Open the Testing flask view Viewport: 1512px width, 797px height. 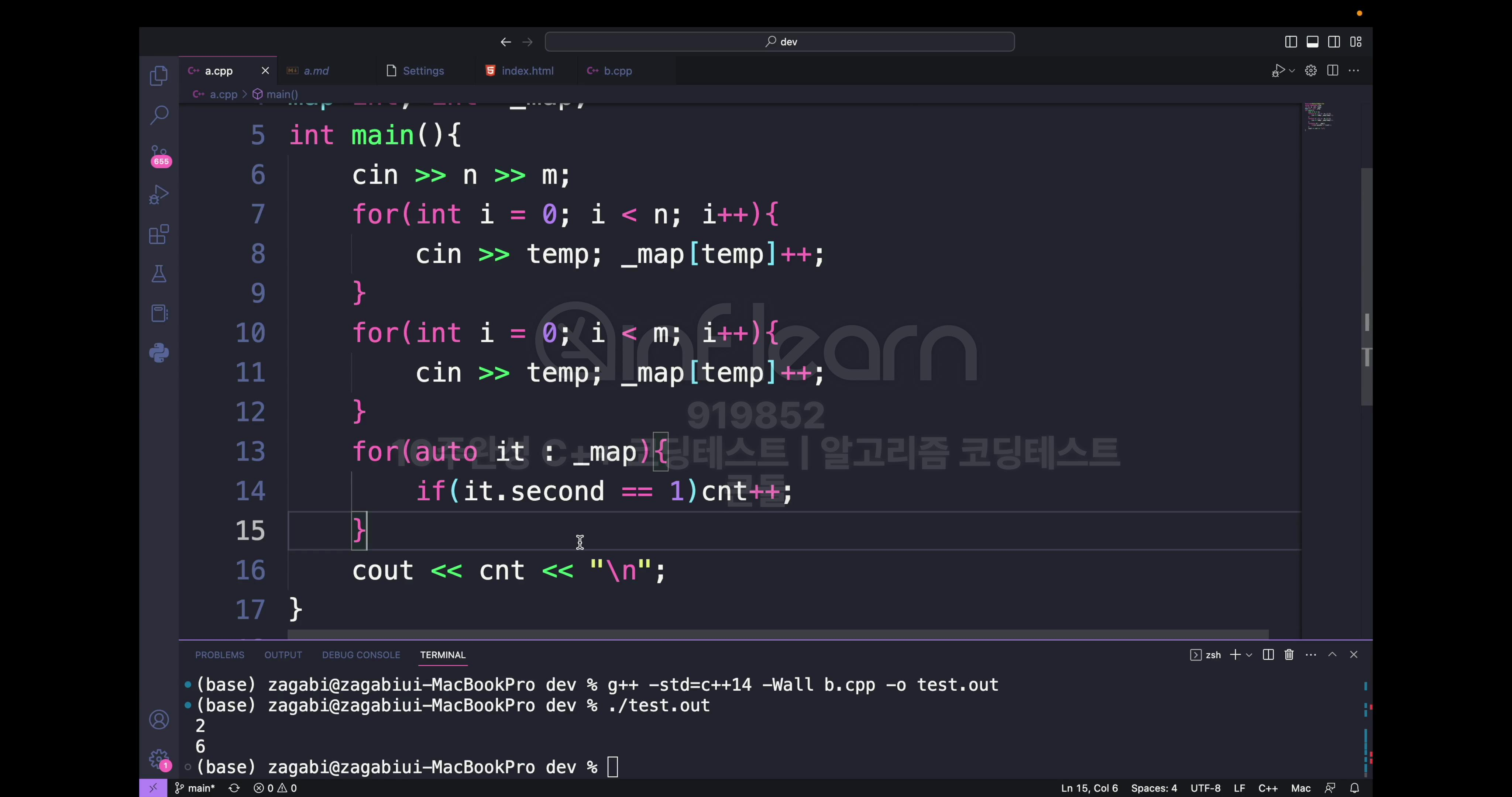(158, 274)
